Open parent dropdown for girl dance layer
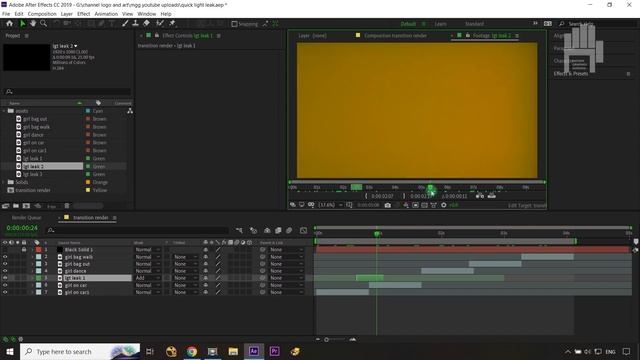Viewport: 640px width, 360px height. click(287, 271)
